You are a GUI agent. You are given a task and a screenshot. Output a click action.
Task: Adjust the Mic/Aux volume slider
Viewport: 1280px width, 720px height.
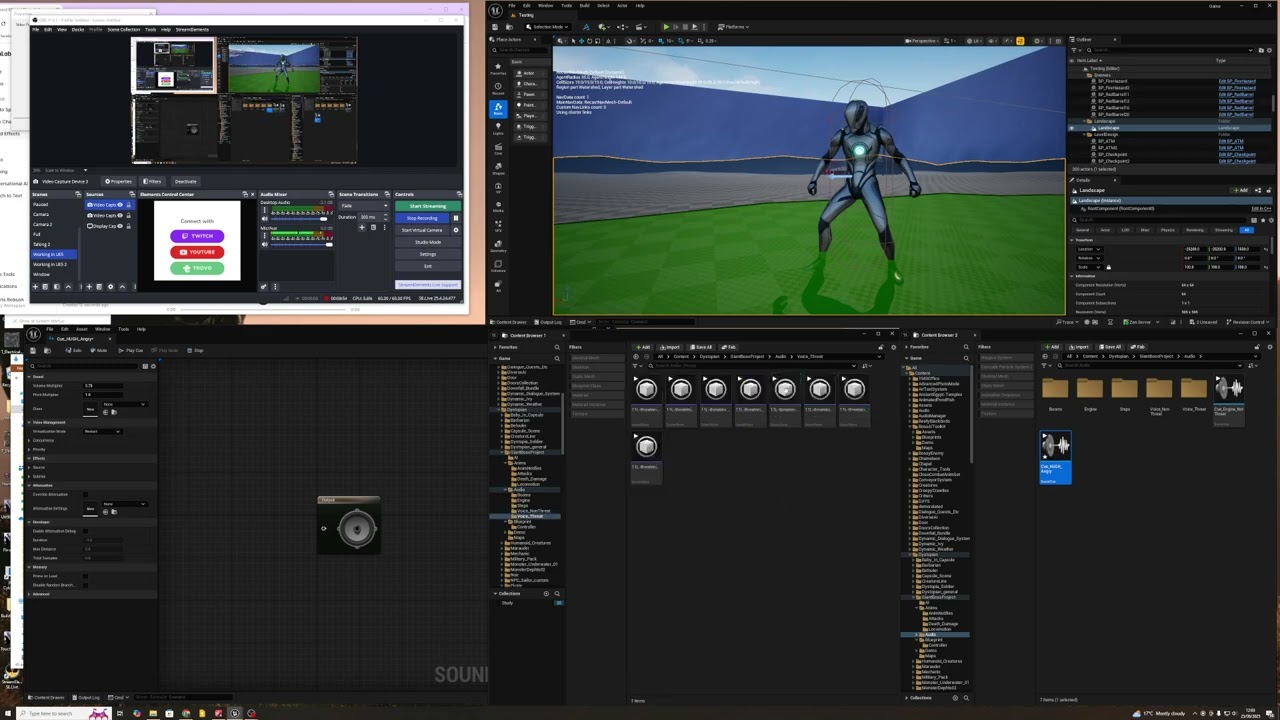[x=303, y=244]
